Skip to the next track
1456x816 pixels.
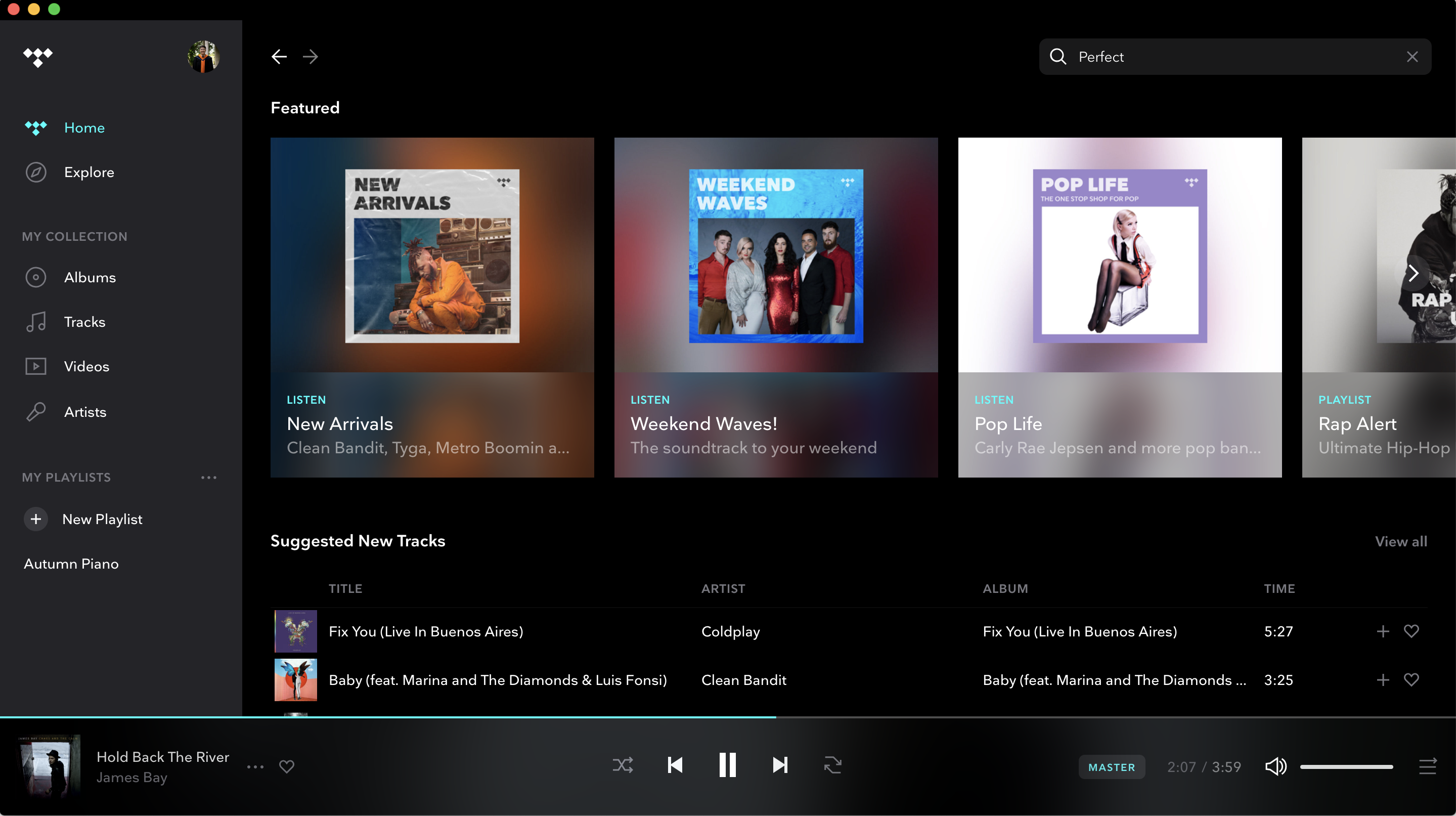[780, 766]
